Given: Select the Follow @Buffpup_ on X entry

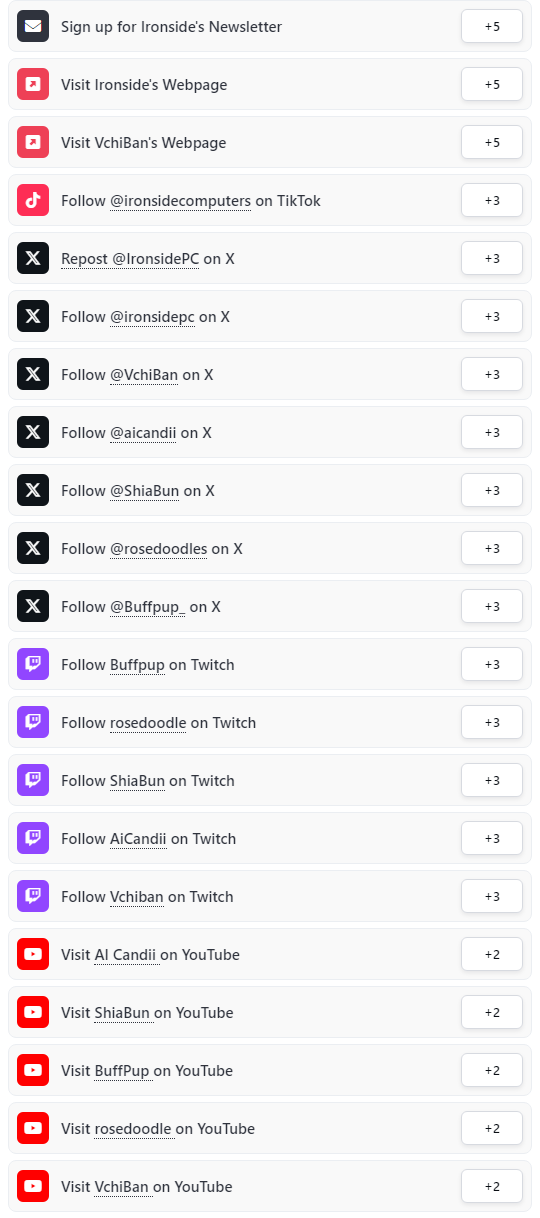Looking at the screenshot, I should [x=270, y=607].
